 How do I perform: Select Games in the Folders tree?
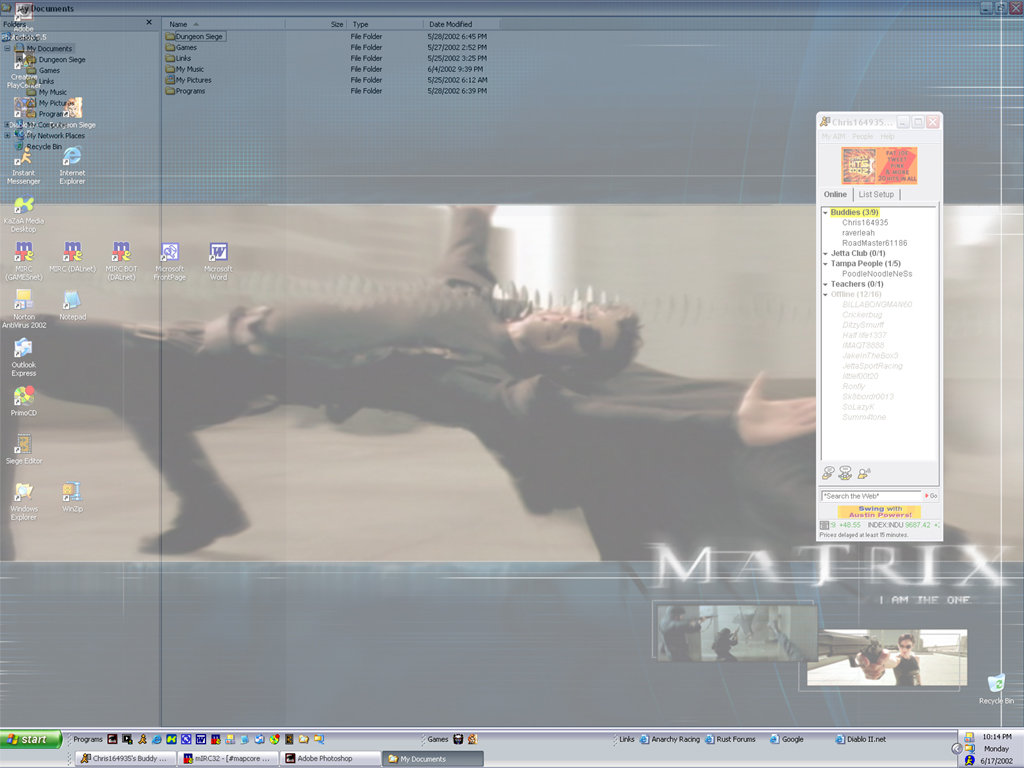43,71
